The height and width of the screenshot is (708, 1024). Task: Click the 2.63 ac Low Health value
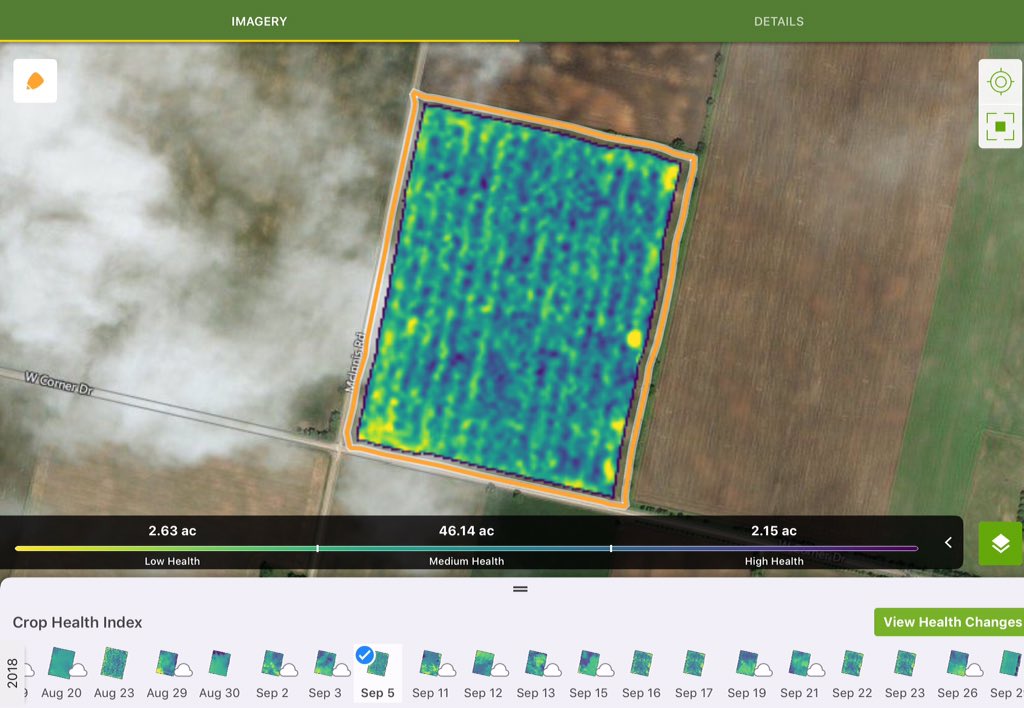click(x=172, y=531)
